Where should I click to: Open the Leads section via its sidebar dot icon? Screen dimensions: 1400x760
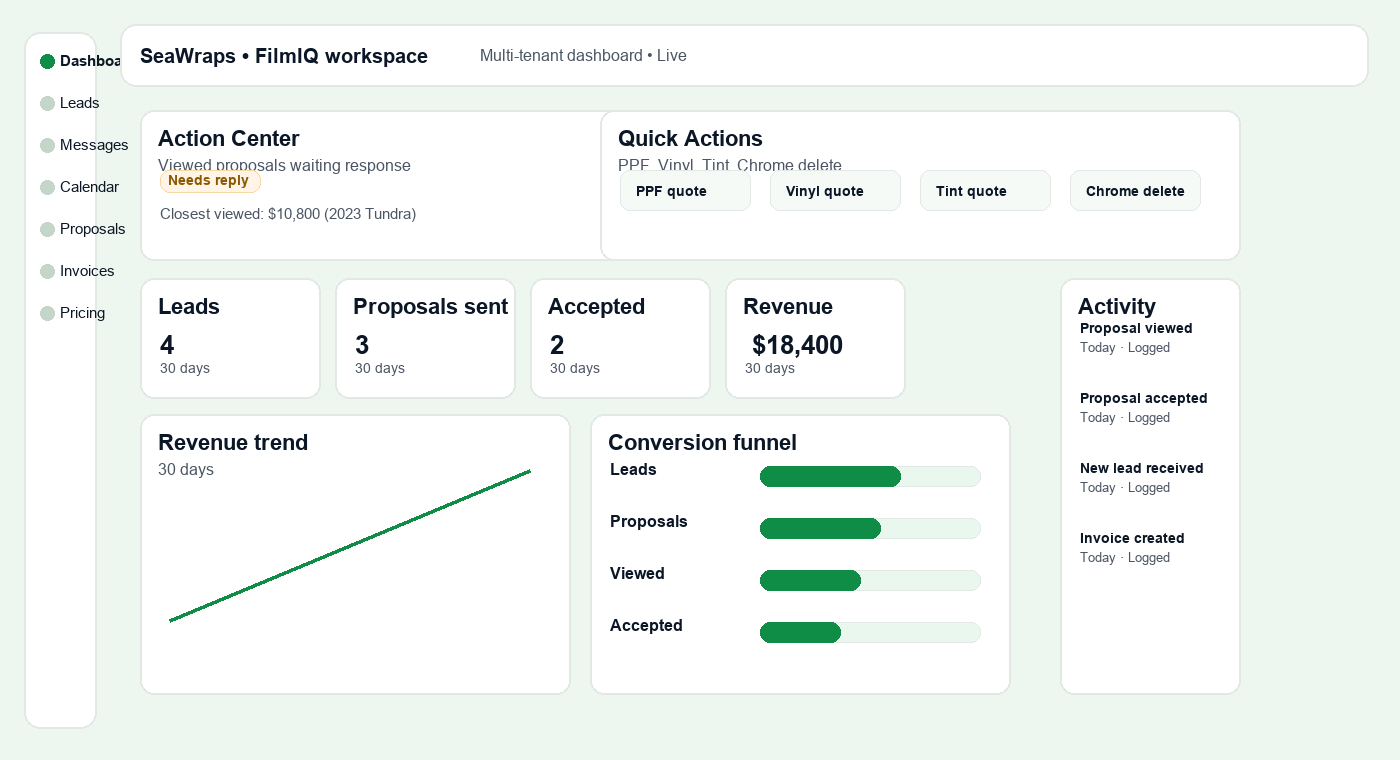click(x=48, y=102)
